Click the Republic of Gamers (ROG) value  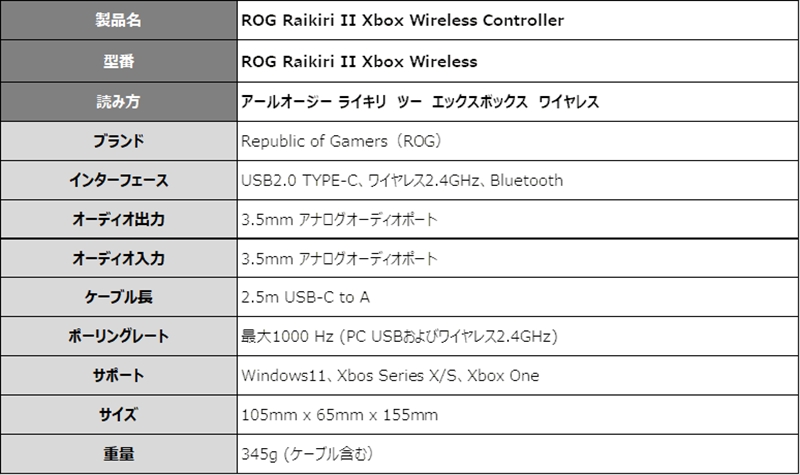pos(342,141)
